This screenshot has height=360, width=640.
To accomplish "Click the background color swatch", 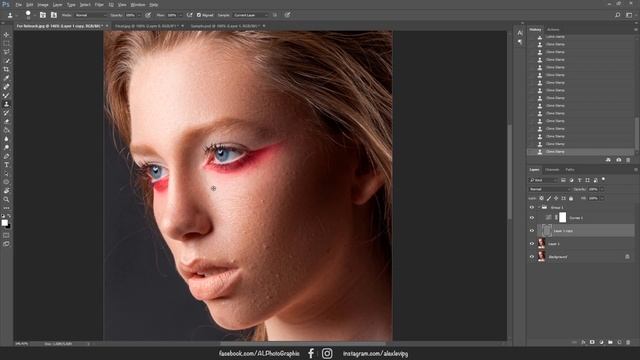I will click(x=9, y=226).
